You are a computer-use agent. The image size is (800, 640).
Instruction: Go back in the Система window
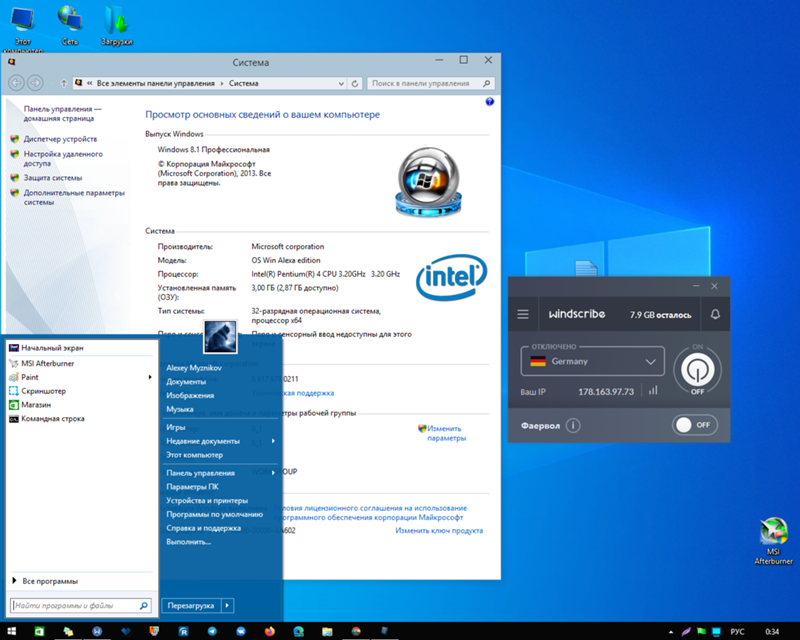[16, 82]
